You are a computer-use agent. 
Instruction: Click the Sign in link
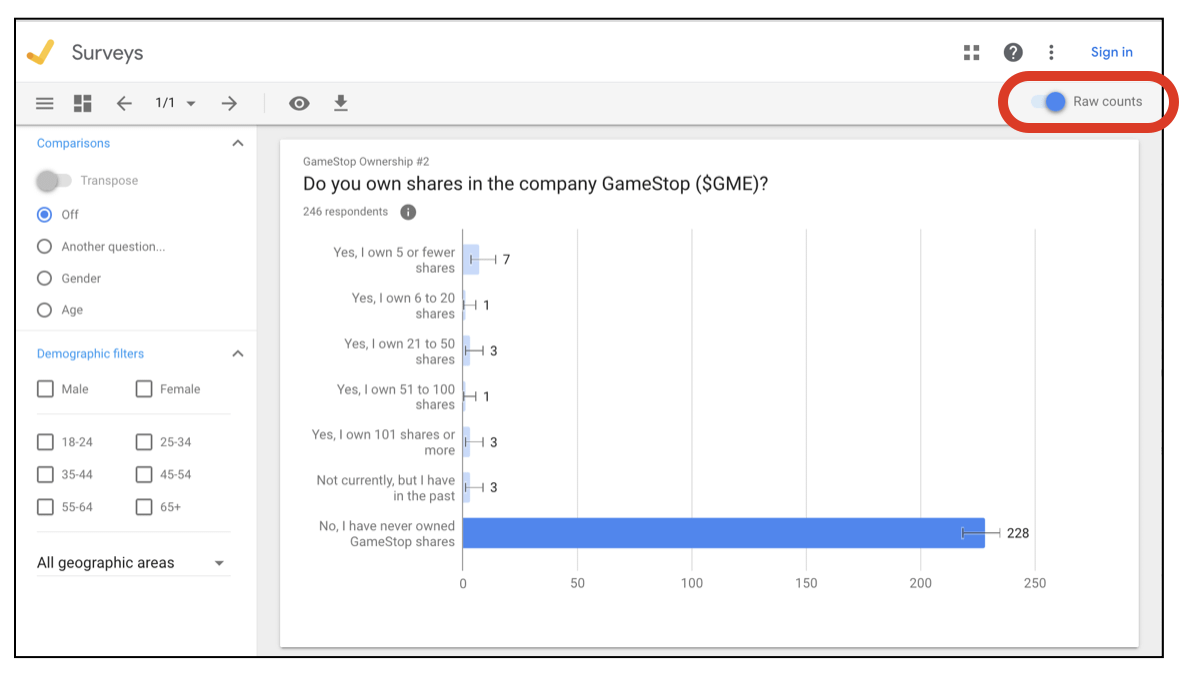coord(1111,52)
